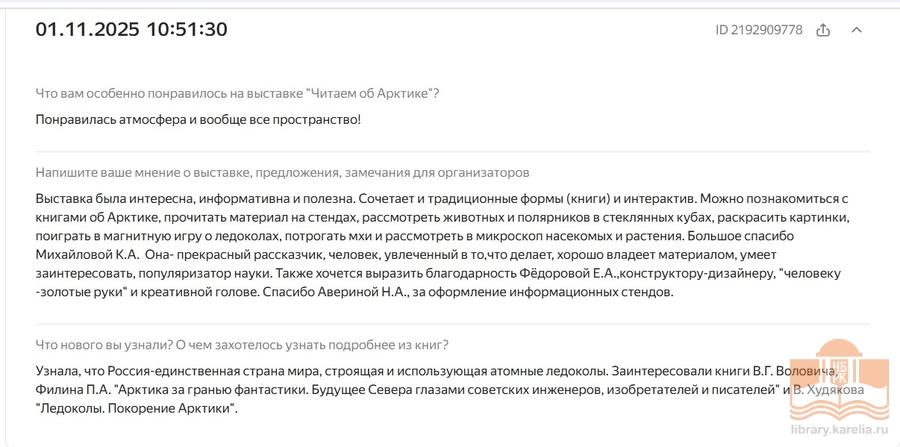The height and width of the screenshot is (447, 900).
Task: Click the question "Что вам особенно понравилось на выставке"
Action: 237,94
